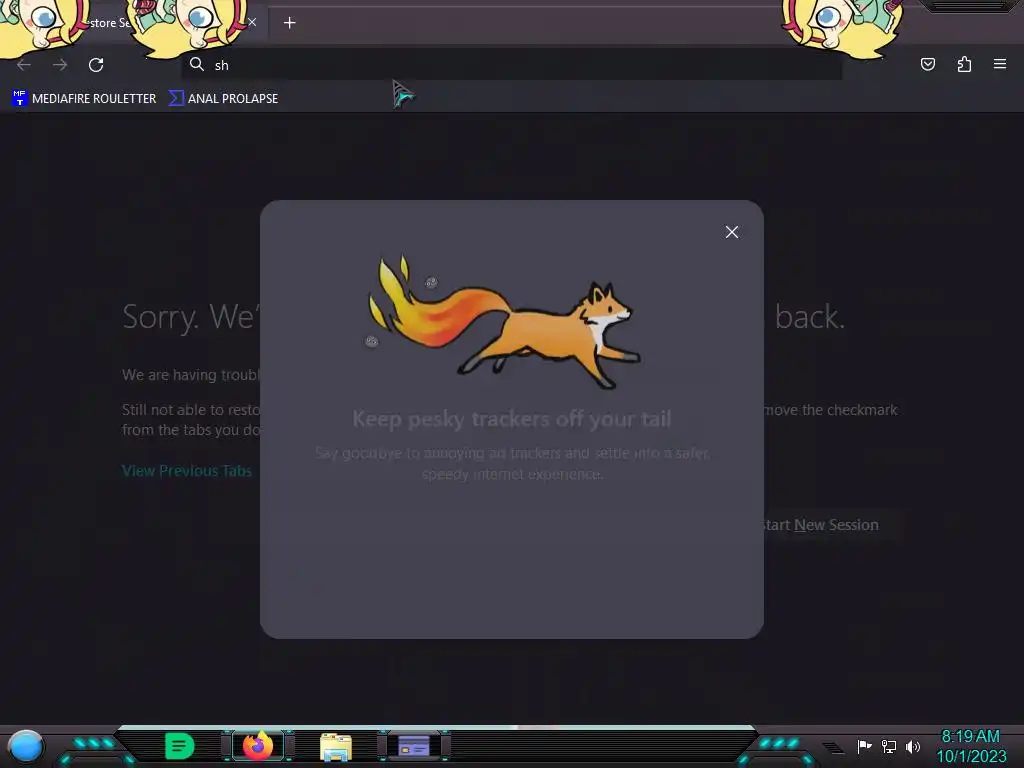
Task: Click the Windows Start orb
Action: coord(25,746)
